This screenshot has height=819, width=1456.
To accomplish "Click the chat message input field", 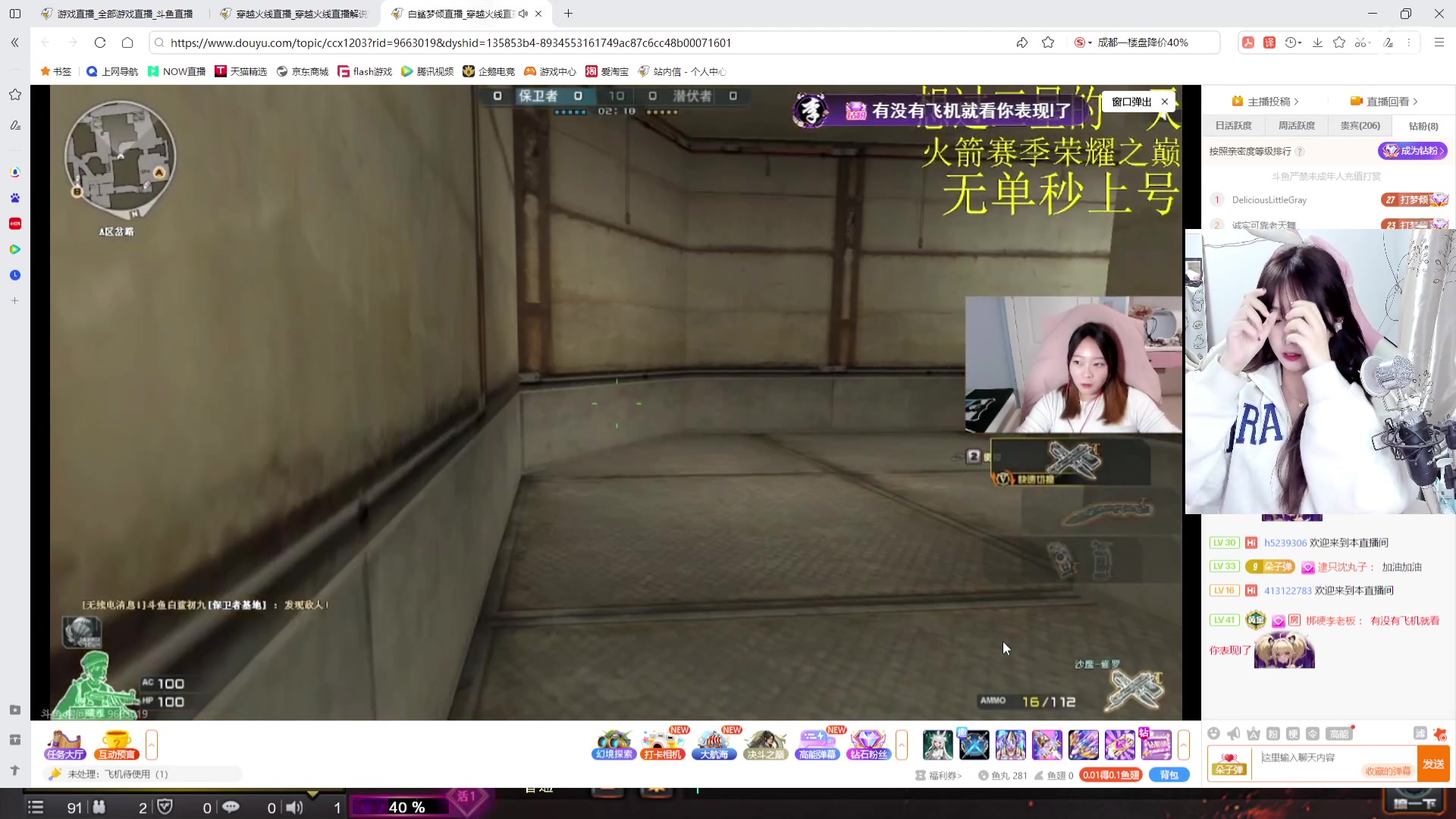I will click(x=1333, y=763).
